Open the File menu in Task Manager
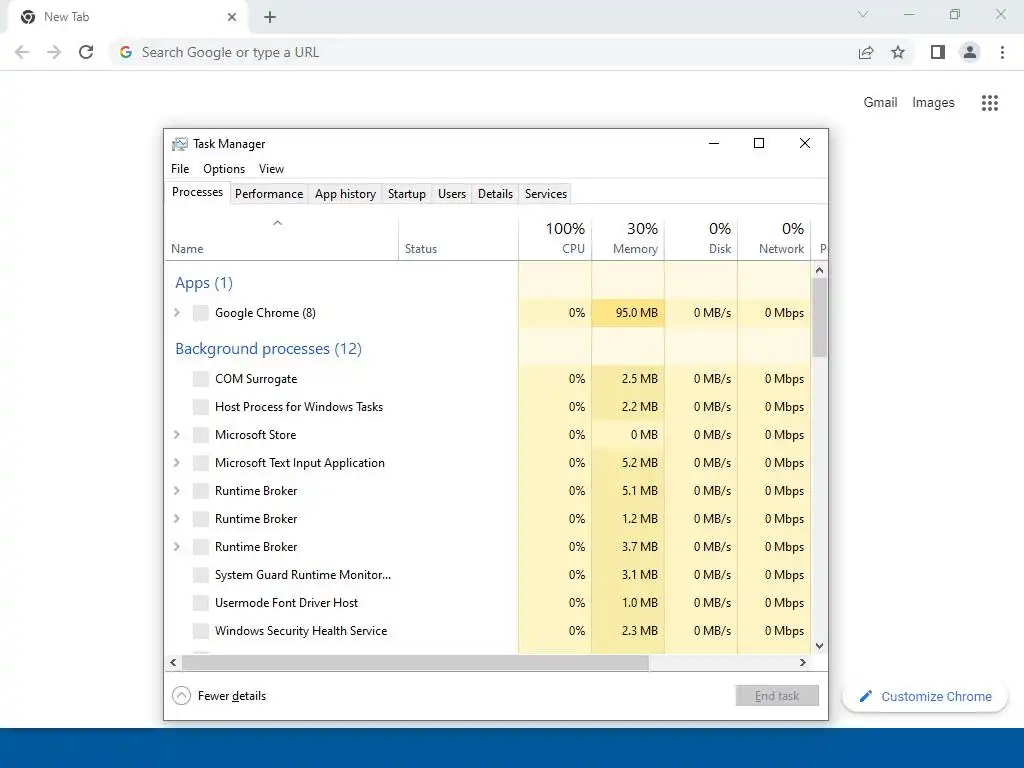Viewport: 1024px width, 768px height. tap(180, 169)
